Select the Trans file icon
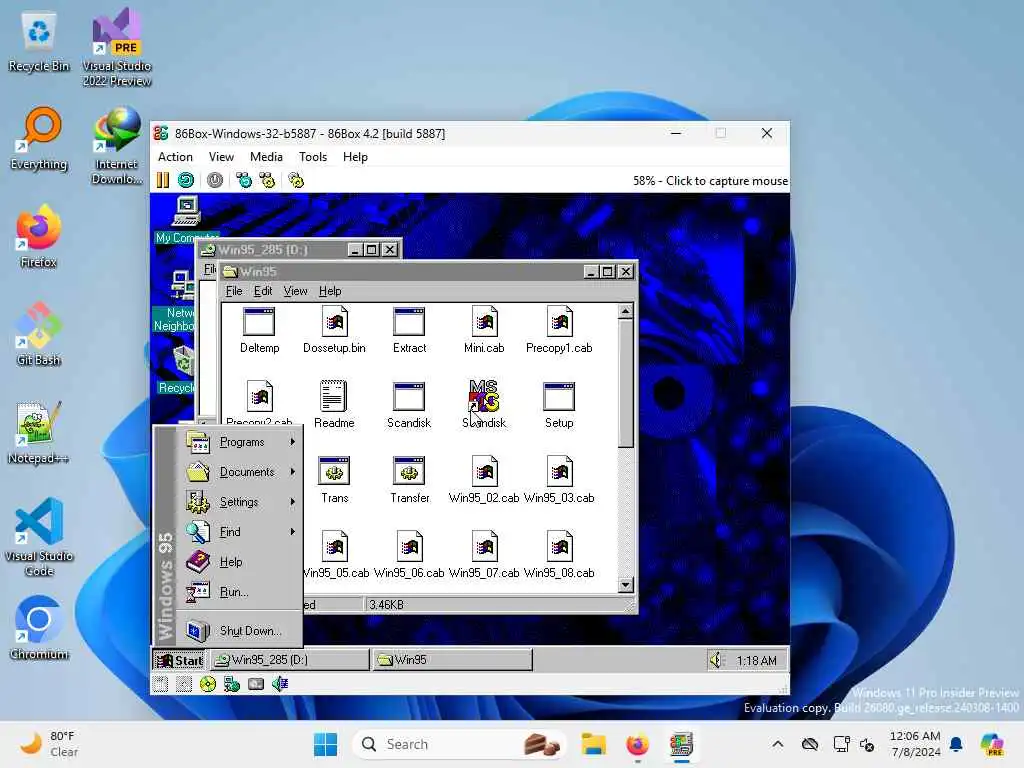 pyautogui.click(x=334, y=480)
